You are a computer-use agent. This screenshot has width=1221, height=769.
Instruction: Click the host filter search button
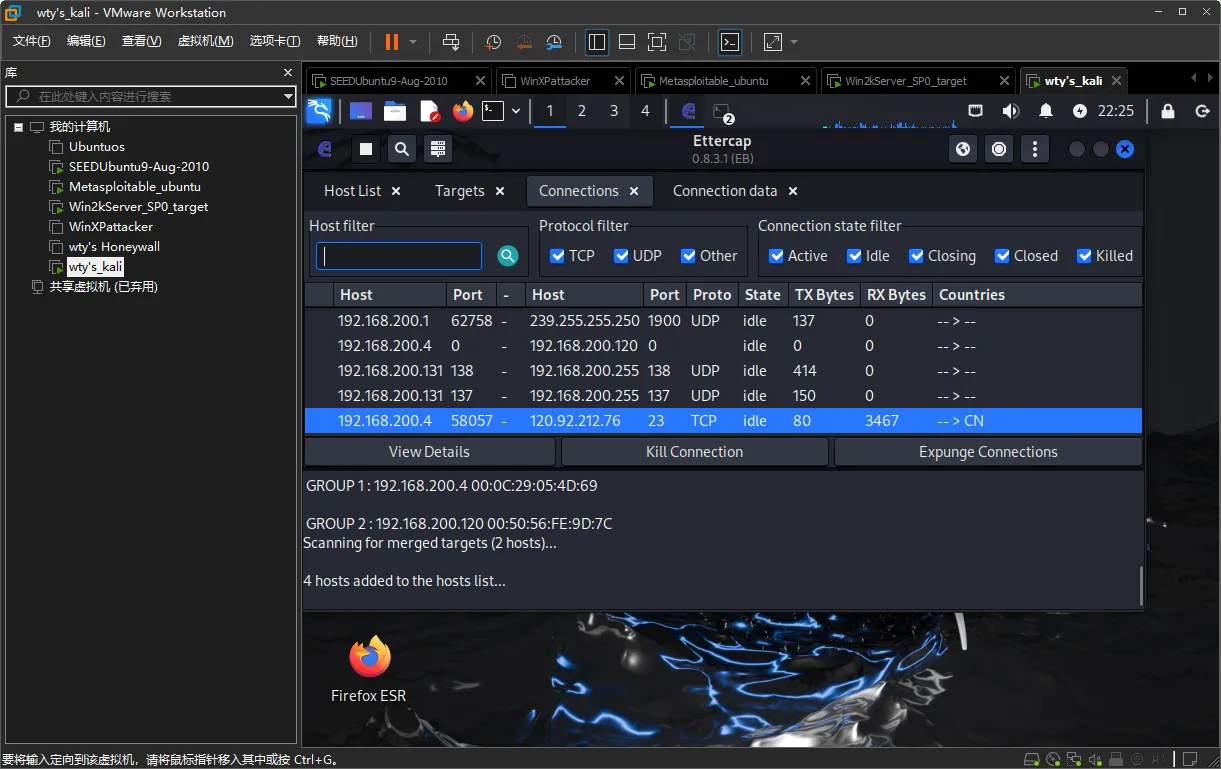[x=508, y=256]
